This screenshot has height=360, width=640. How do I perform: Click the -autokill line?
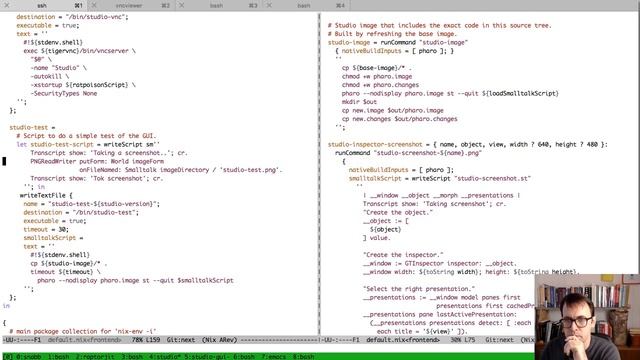click(x=49, y=76)
